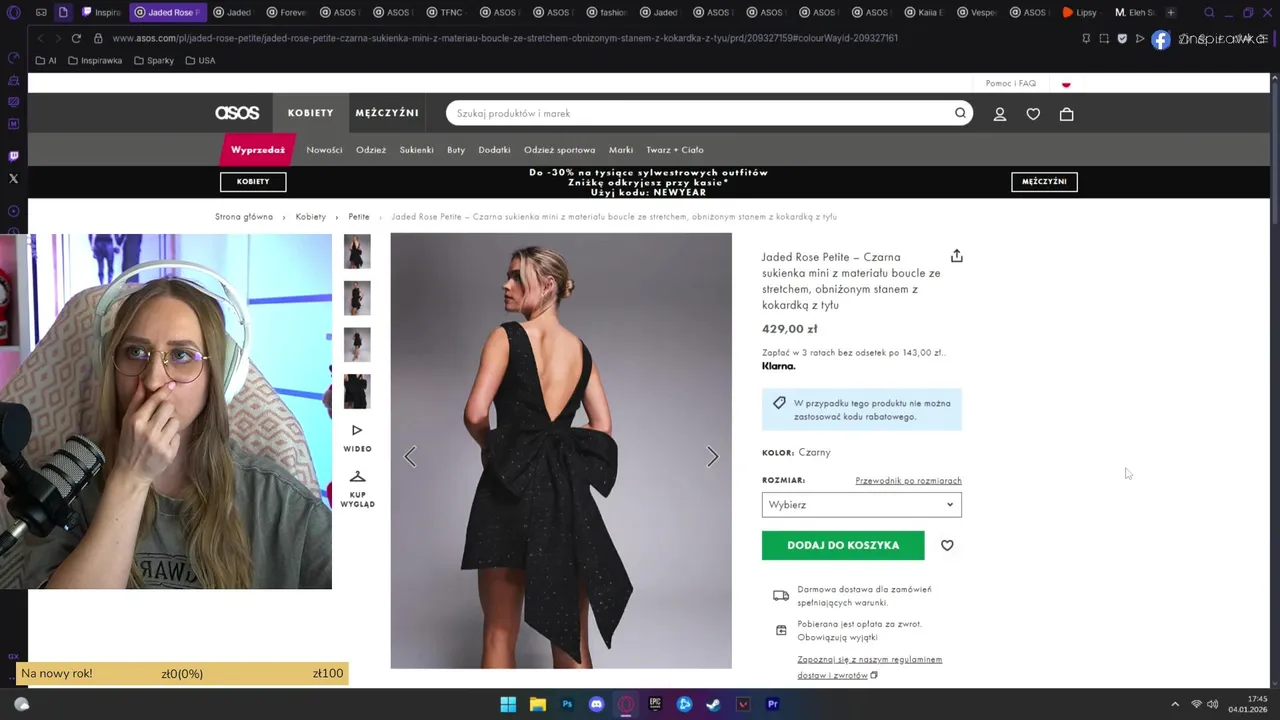Open File Explorer from taskbar
Viewport: 1280px width, 720px height.
click(537, 704)
